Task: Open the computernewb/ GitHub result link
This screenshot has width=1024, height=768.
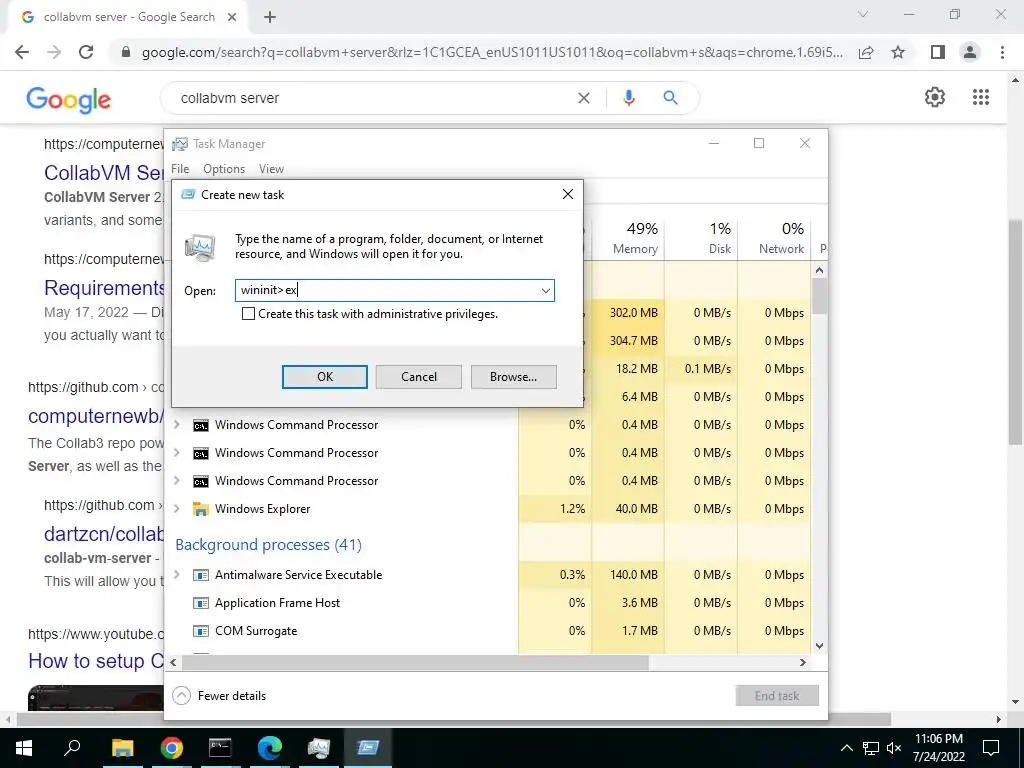Action: pyautogui.click(x=96, y=415)
